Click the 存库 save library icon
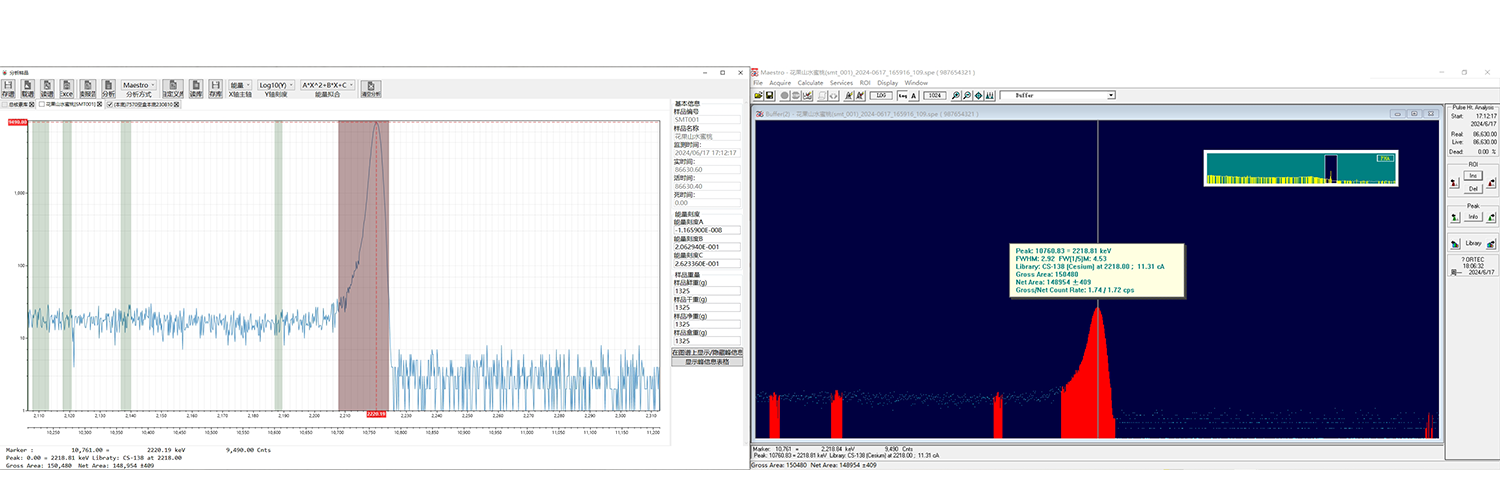Viewport: 1500px width, 500px height. pos(215,88)
